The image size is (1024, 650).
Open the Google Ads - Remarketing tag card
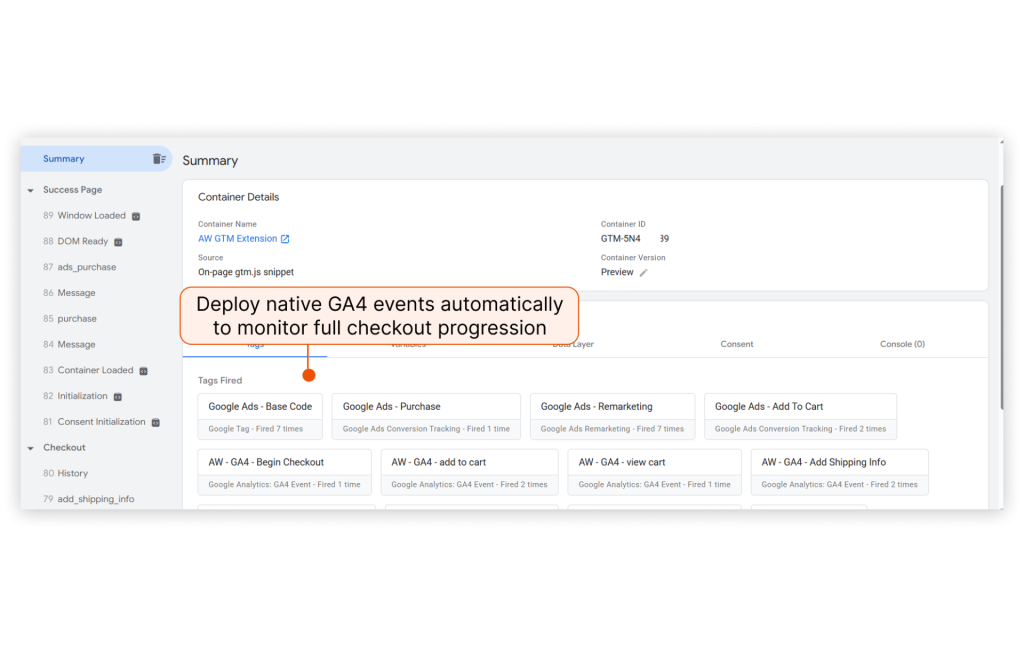(x=612, y=416)
